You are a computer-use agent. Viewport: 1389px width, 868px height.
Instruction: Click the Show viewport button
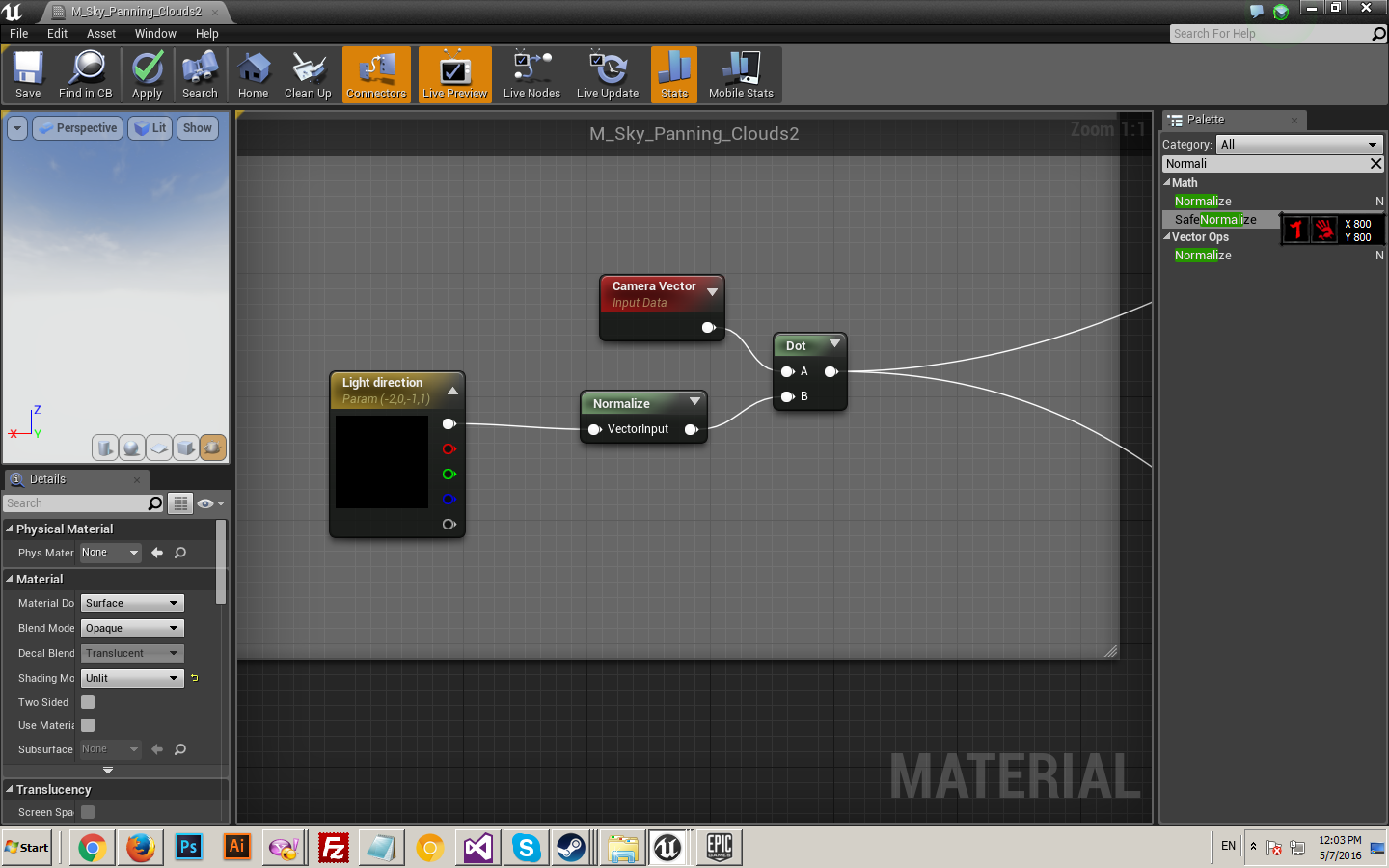198,128
